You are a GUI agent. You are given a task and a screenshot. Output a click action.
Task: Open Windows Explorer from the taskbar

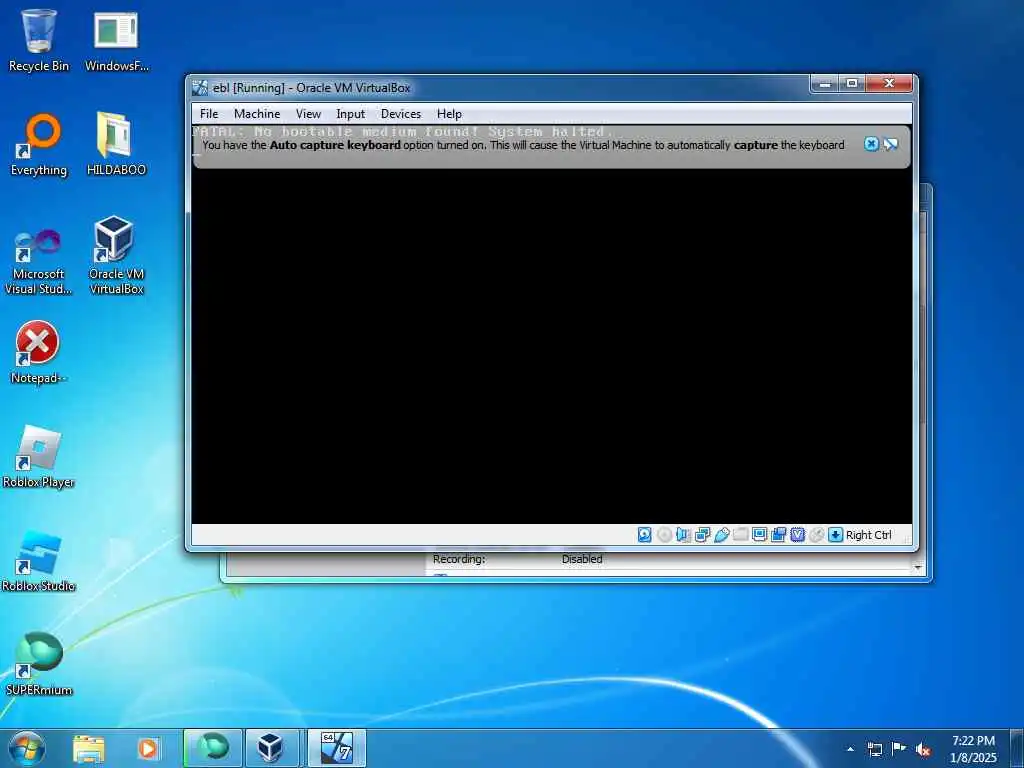[89, 748]
